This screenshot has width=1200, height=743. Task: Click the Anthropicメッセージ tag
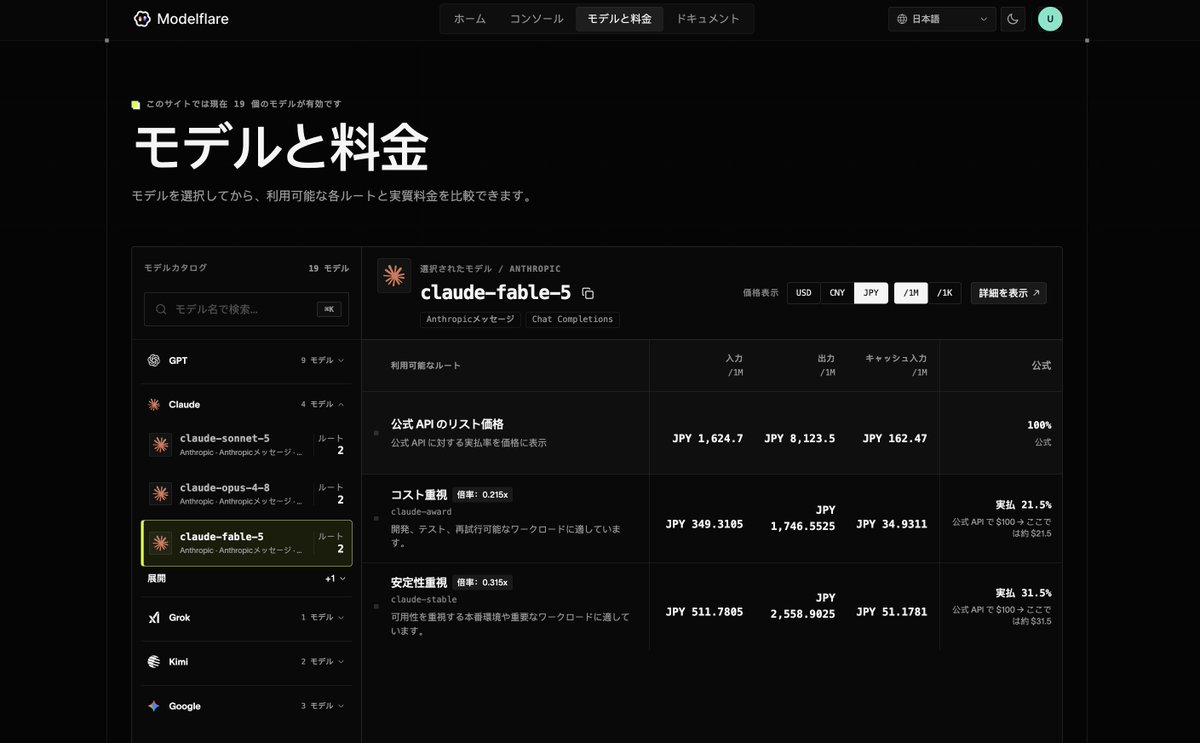pos(470,319)
